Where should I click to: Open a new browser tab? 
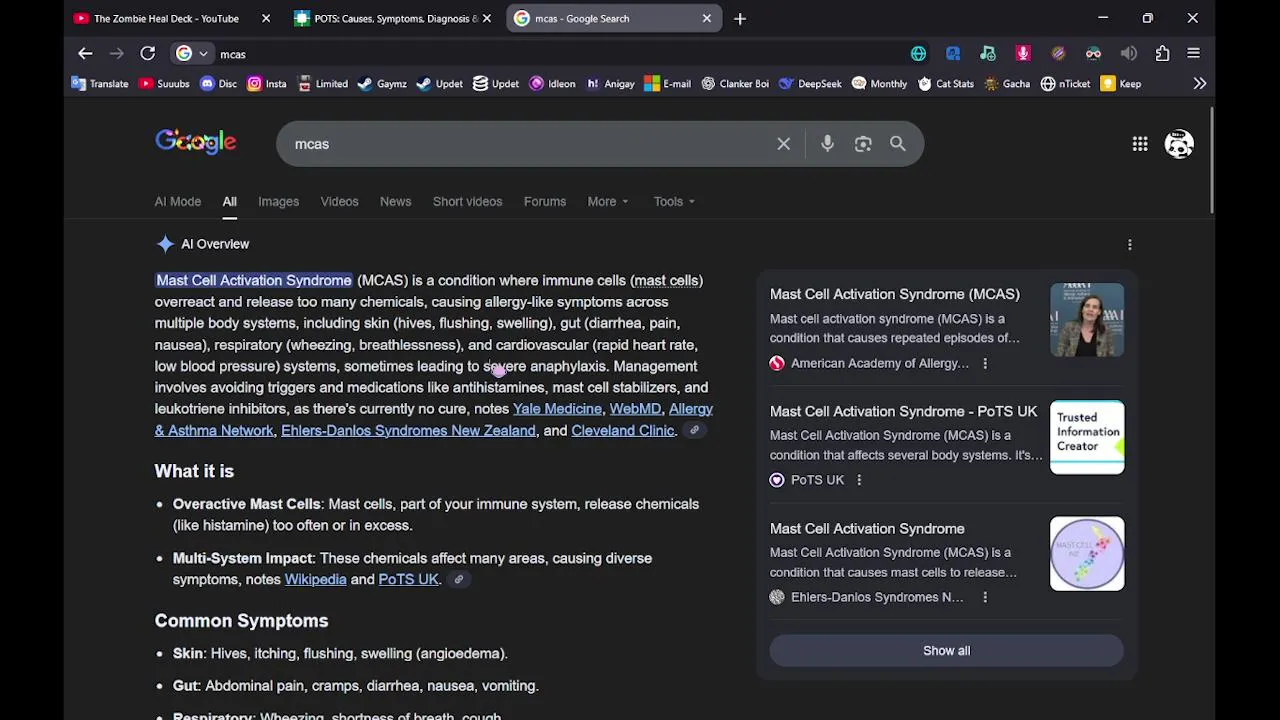click(x=740, y=18)
